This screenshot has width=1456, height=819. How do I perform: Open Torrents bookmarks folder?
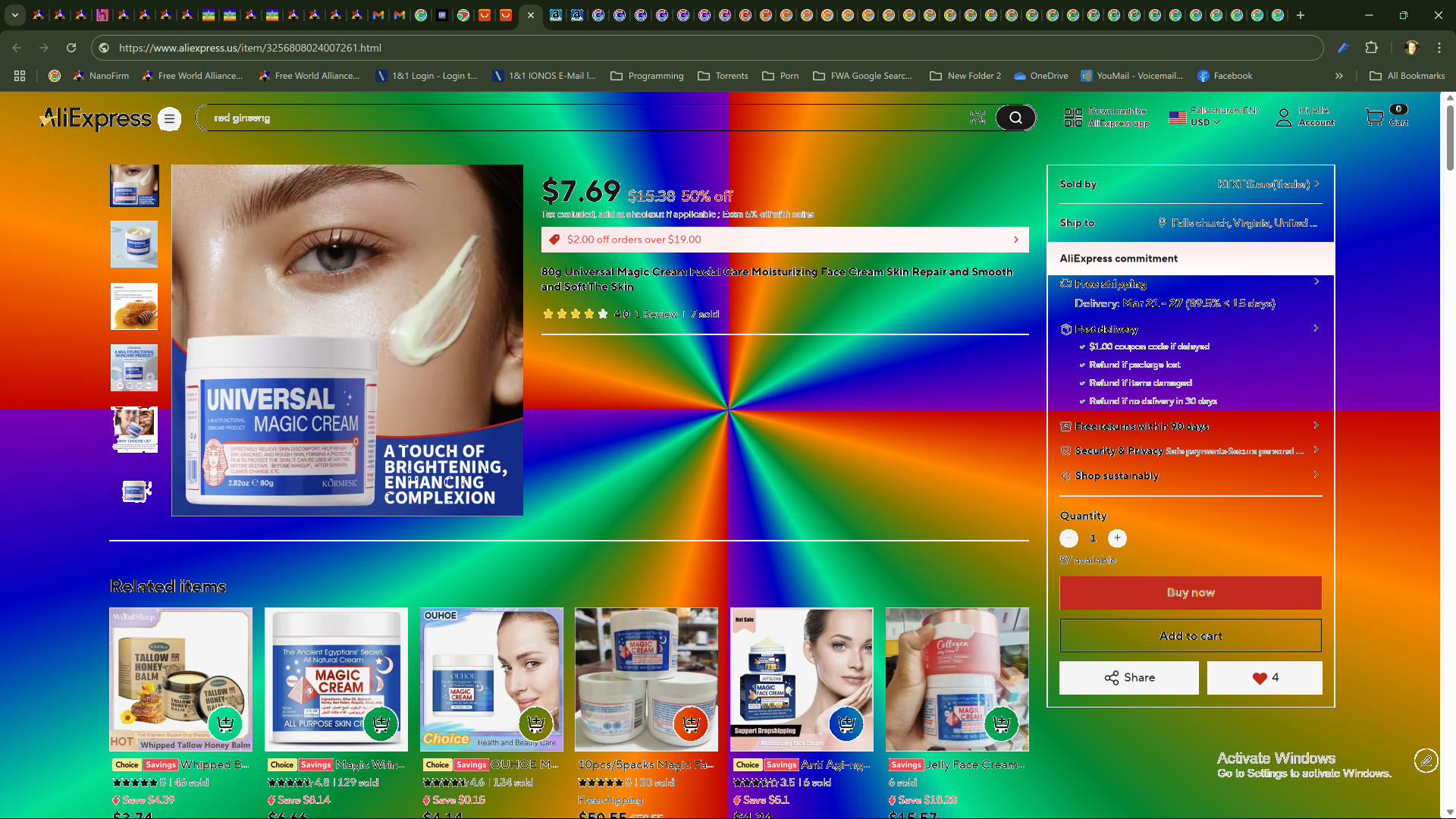click(x=723, y=76)
